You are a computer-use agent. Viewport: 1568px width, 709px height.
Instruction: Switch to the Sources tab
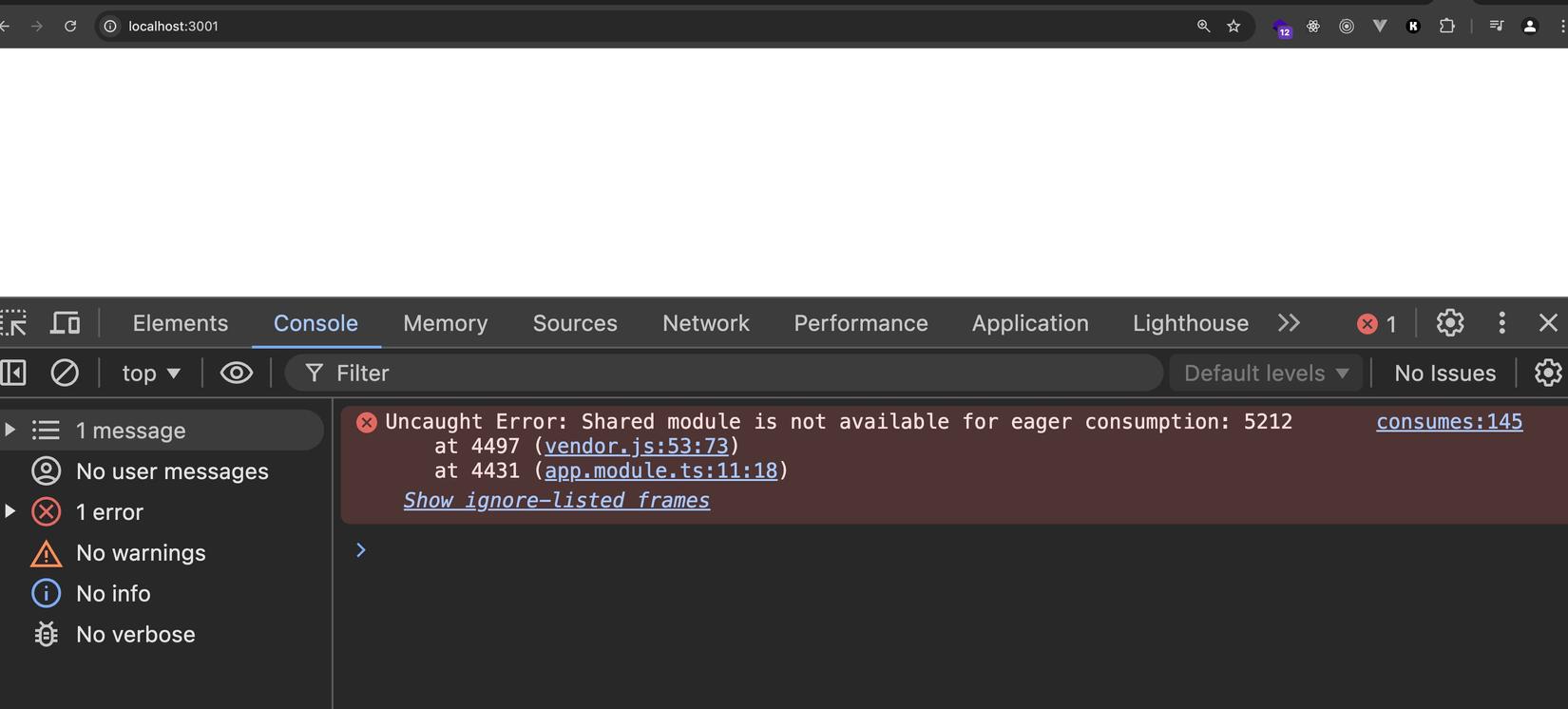(x=575, y=323)
